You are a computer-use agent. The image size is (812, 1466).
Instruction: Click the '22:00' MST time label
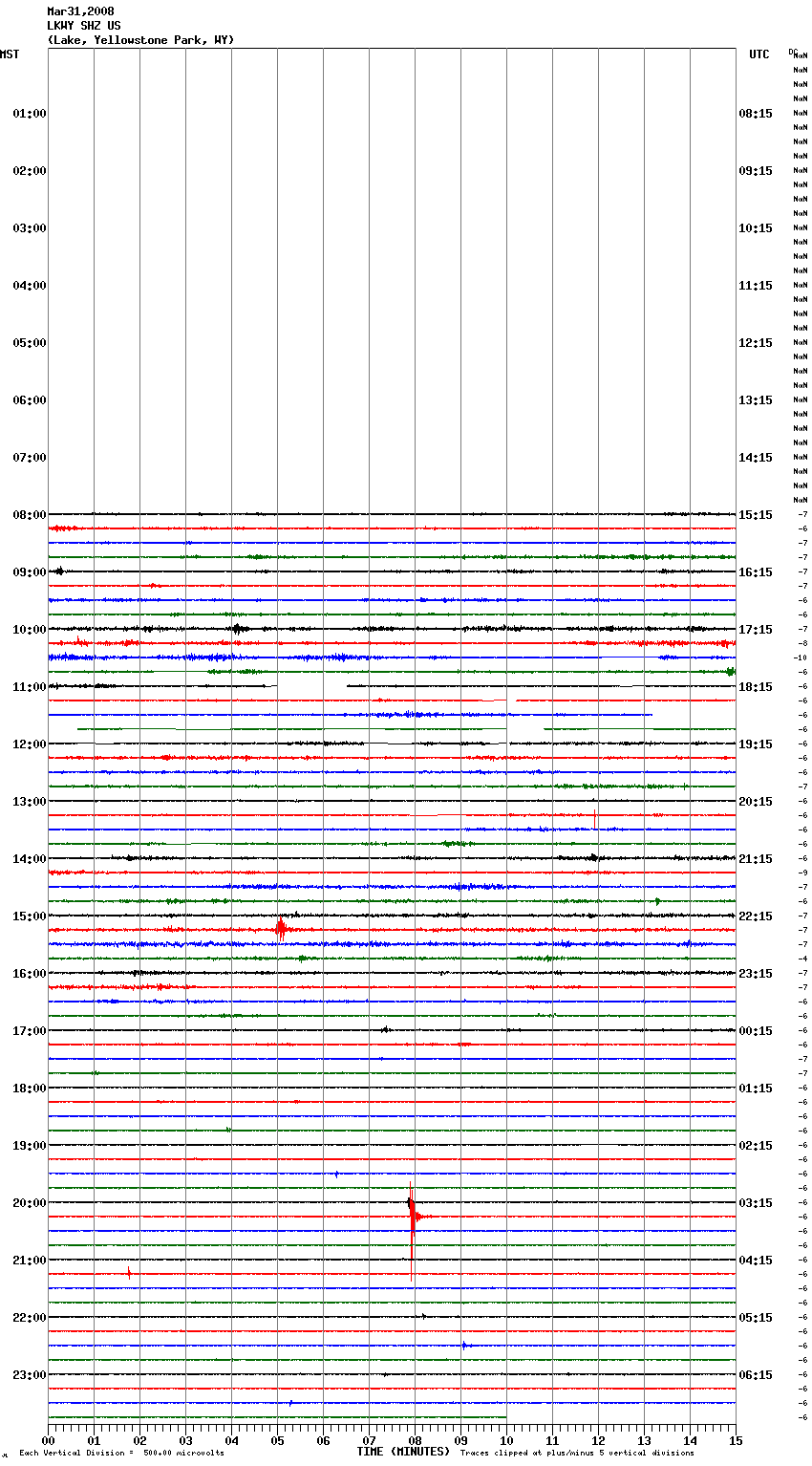point(30,1318)
